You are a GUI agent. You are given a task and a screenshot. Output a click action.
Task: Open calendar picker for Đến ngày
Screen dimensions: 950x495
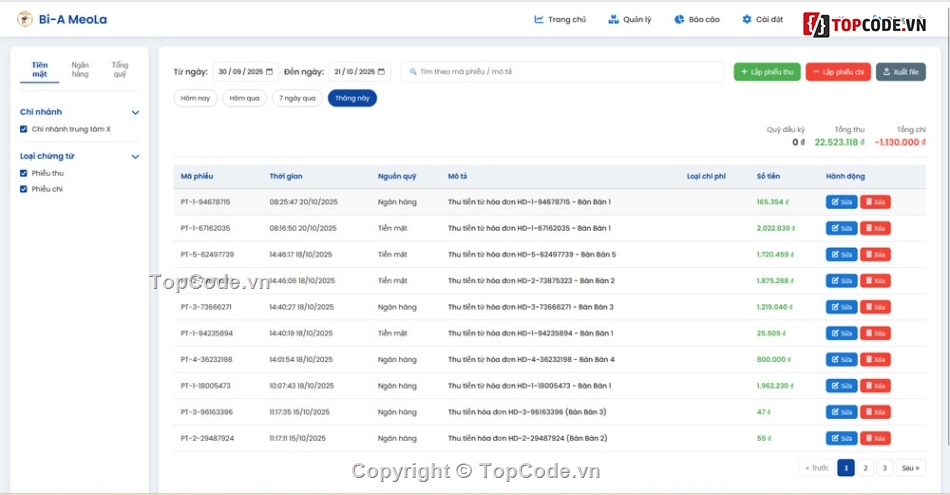pyautogui.click(x=381, y=72)
